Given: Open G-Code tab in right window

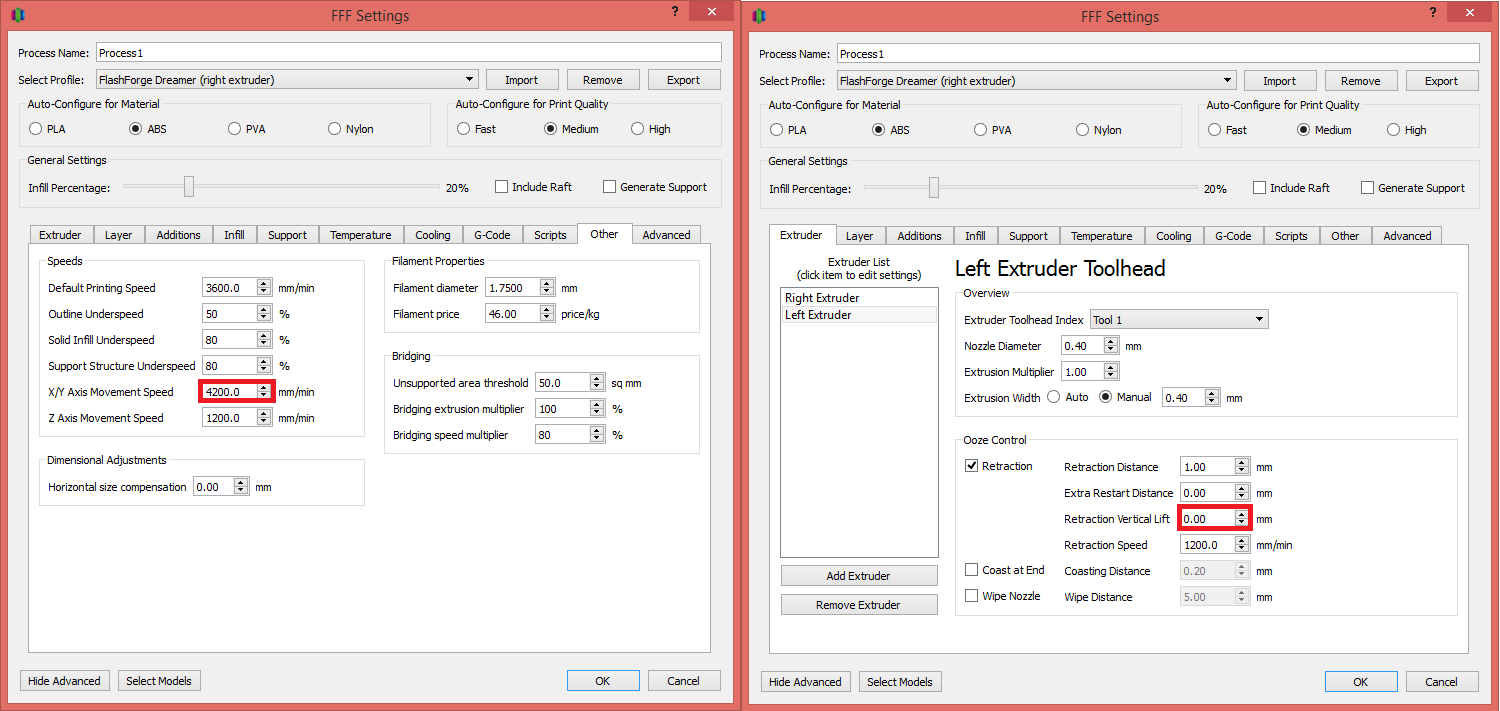Looking at the screenshot, I should [1233, 236].
